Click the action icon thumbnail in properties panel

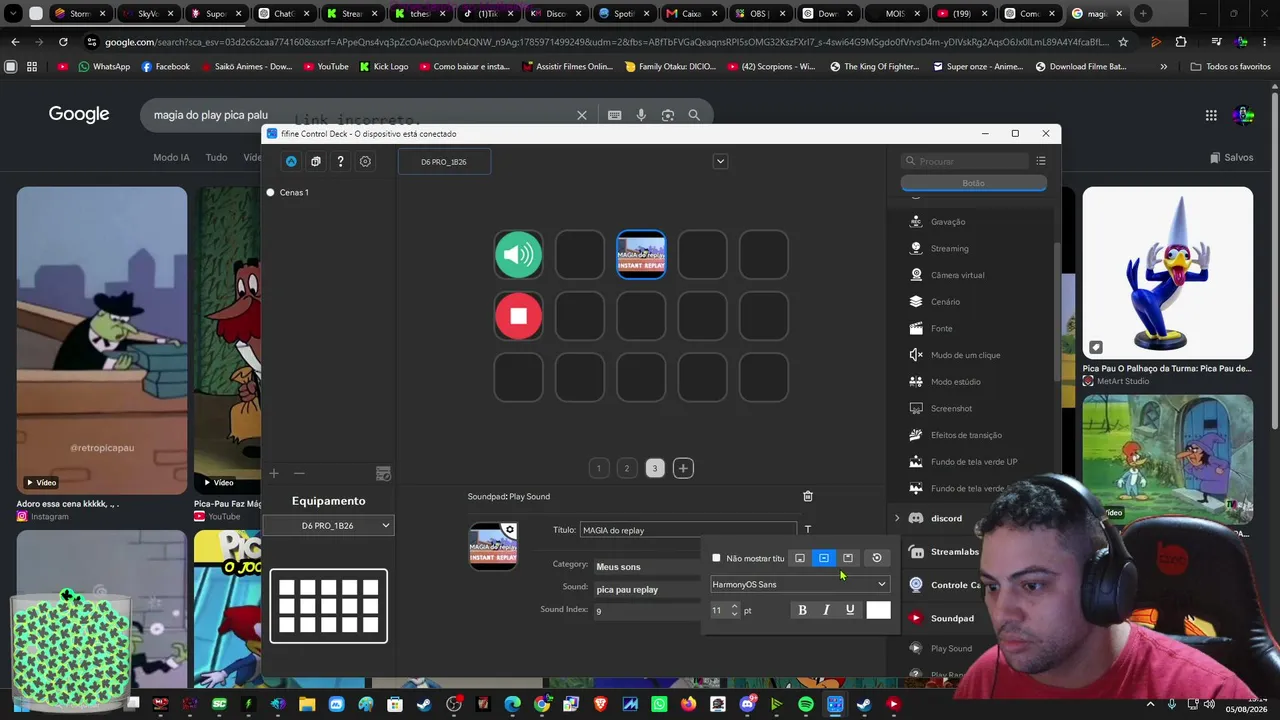(493, 546)
